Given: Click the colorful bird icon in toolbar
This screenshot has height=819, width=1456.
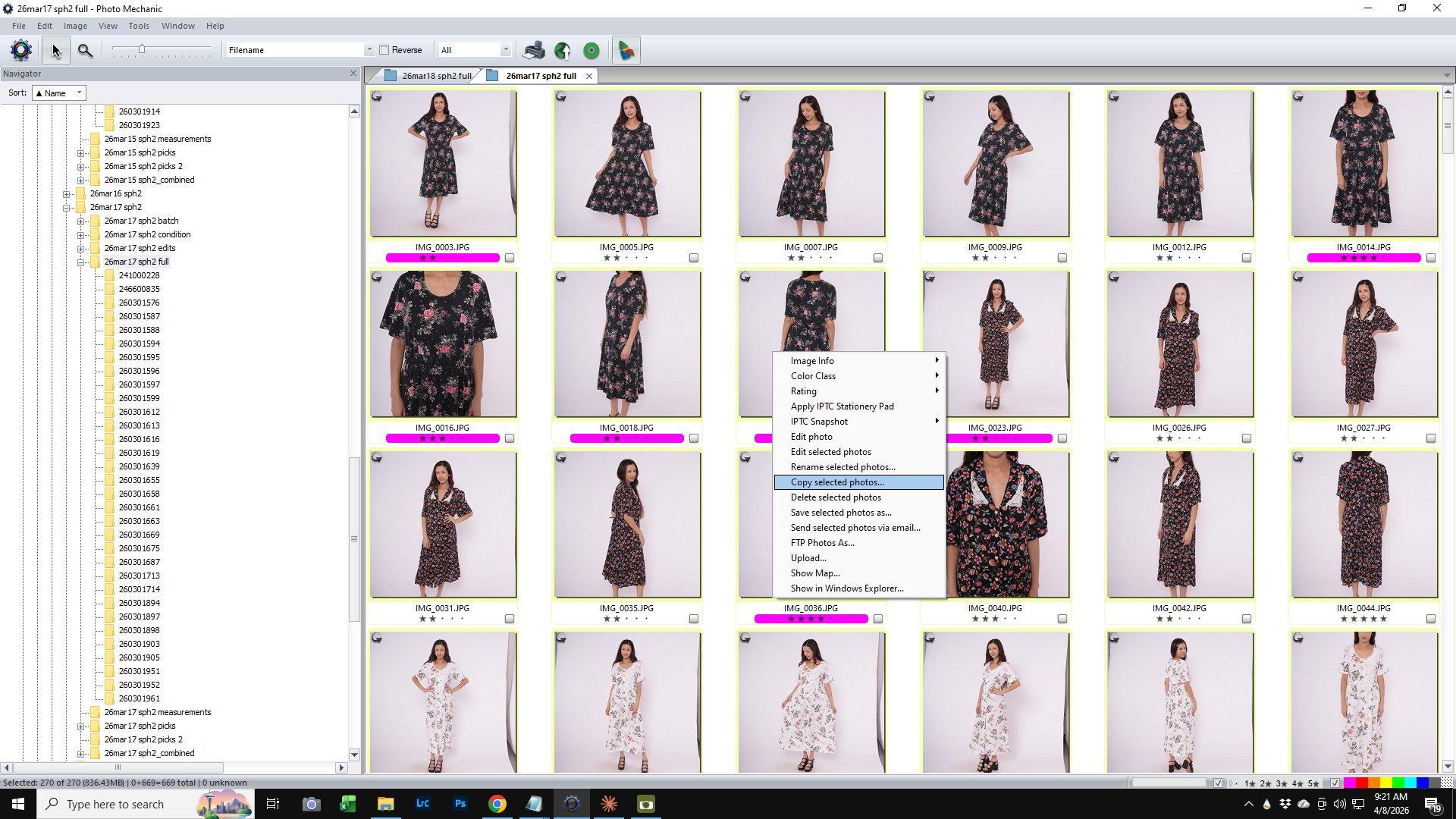Looking at the screenshot, I should [x=626, y=50].
